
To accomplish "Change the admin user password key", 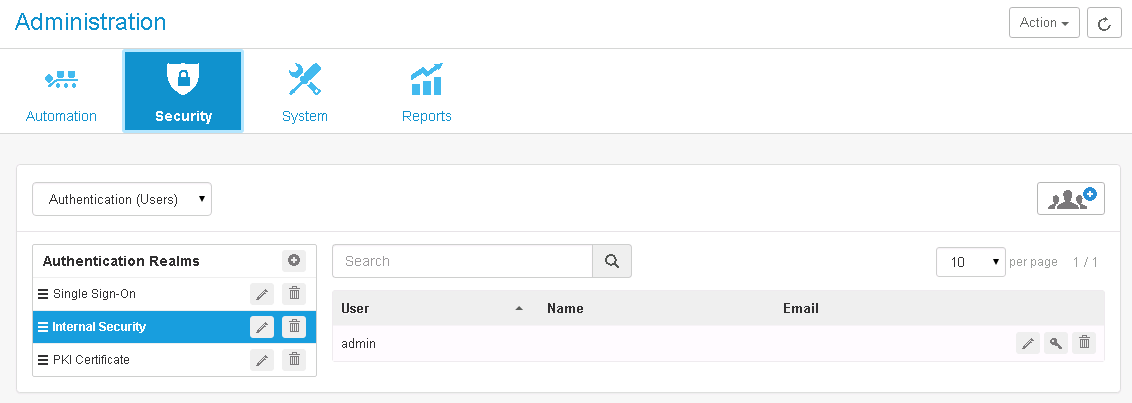I will pyautogui.click(x=1055, y=343).
